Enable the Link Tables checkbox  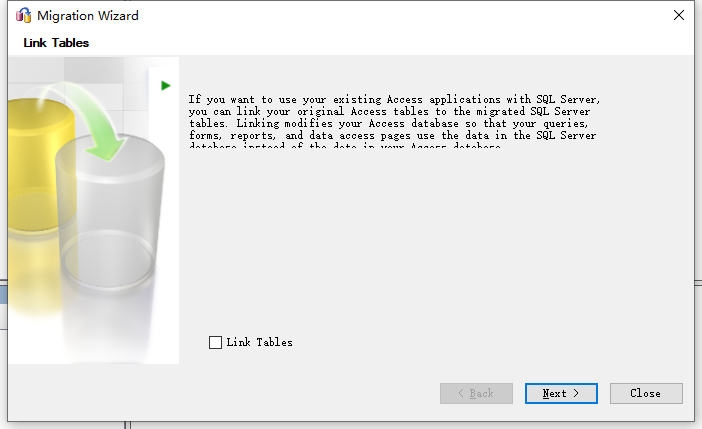point(215,342)
